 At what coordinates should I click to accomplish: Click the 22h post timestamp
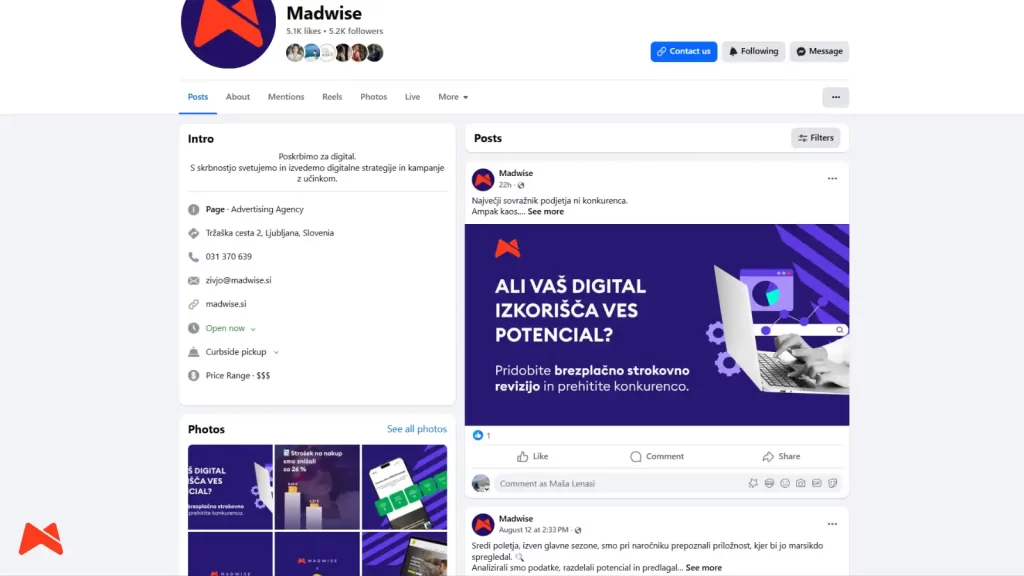[x=505, y=185]
